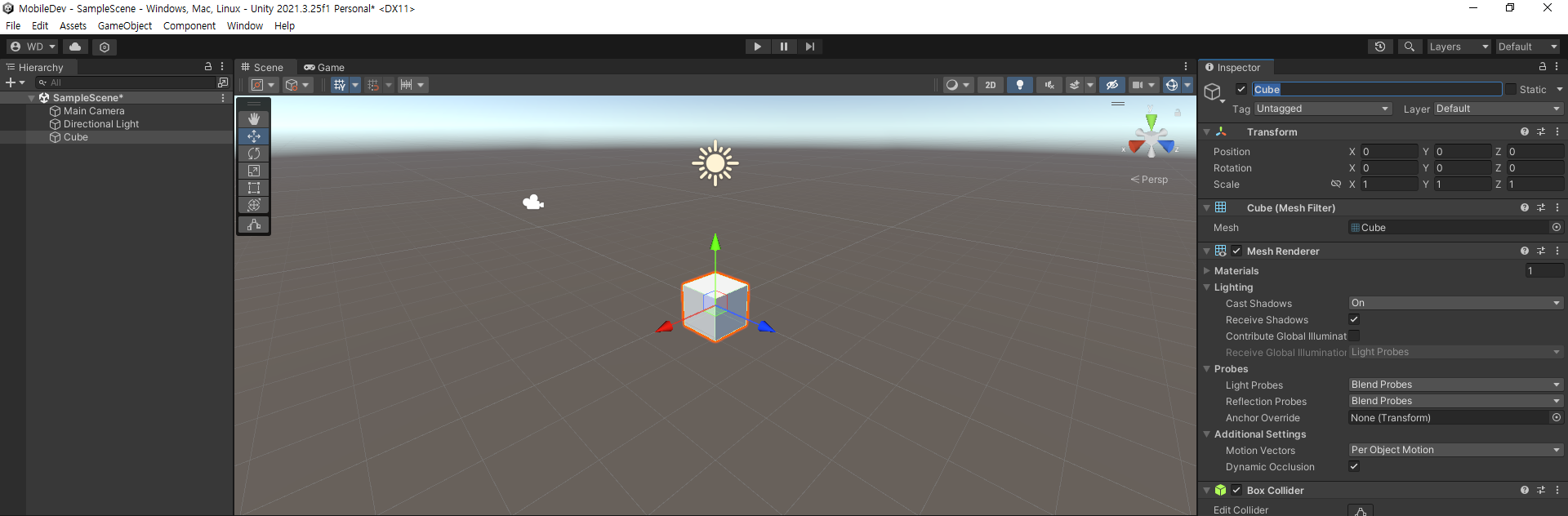Toggle Gizmos visibility icon

(1172, 85)
